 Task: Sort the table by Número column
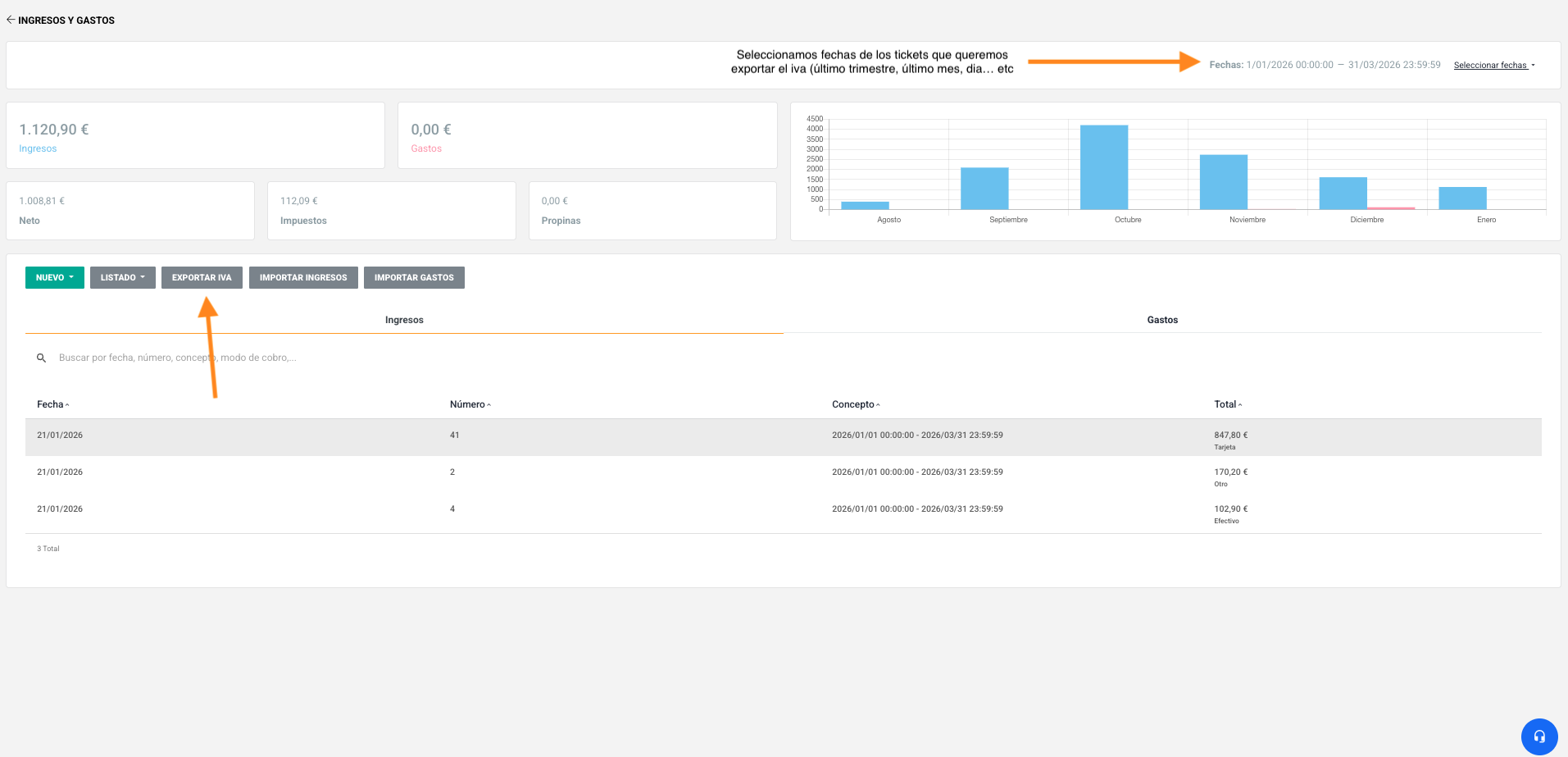(x=470, y=404)
